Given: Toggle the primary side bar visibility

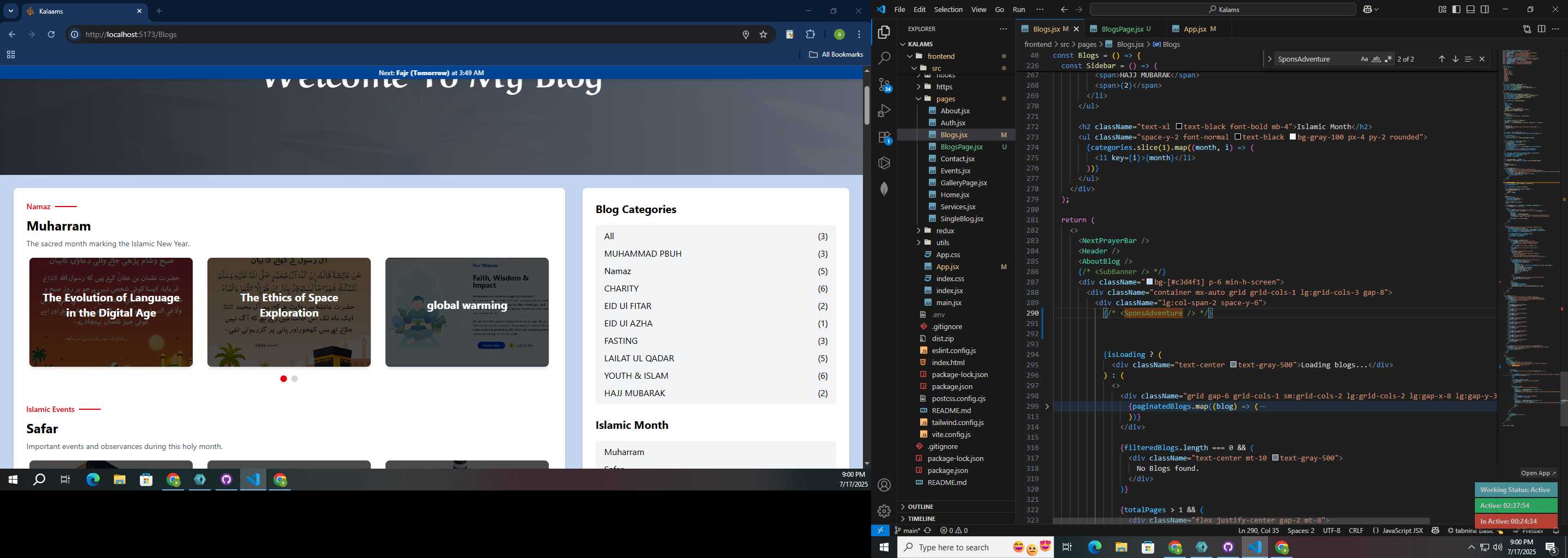Looking at the screenshot, I should [1456, 9].
